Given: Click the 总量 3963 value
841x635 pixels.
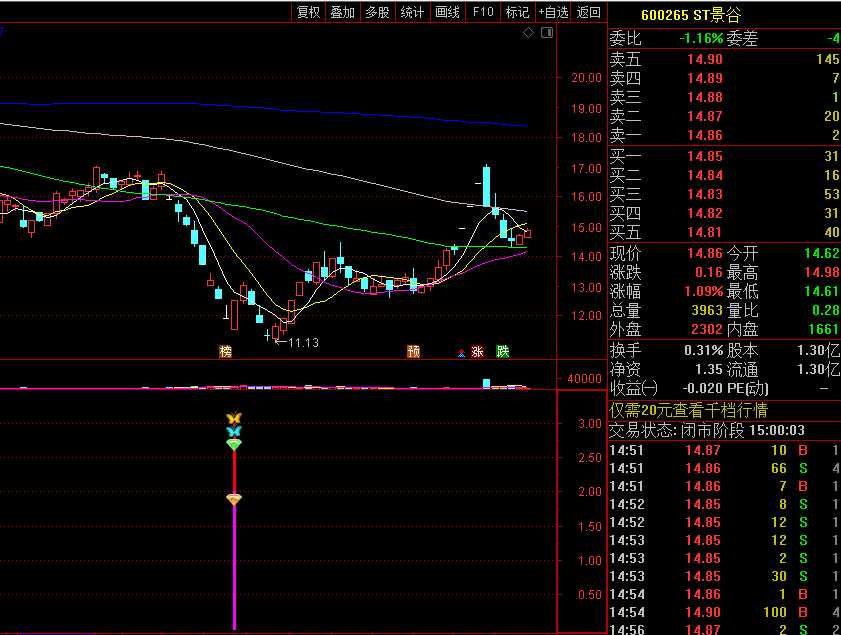Looking at the screenshot, I should (x=707, y=310).
